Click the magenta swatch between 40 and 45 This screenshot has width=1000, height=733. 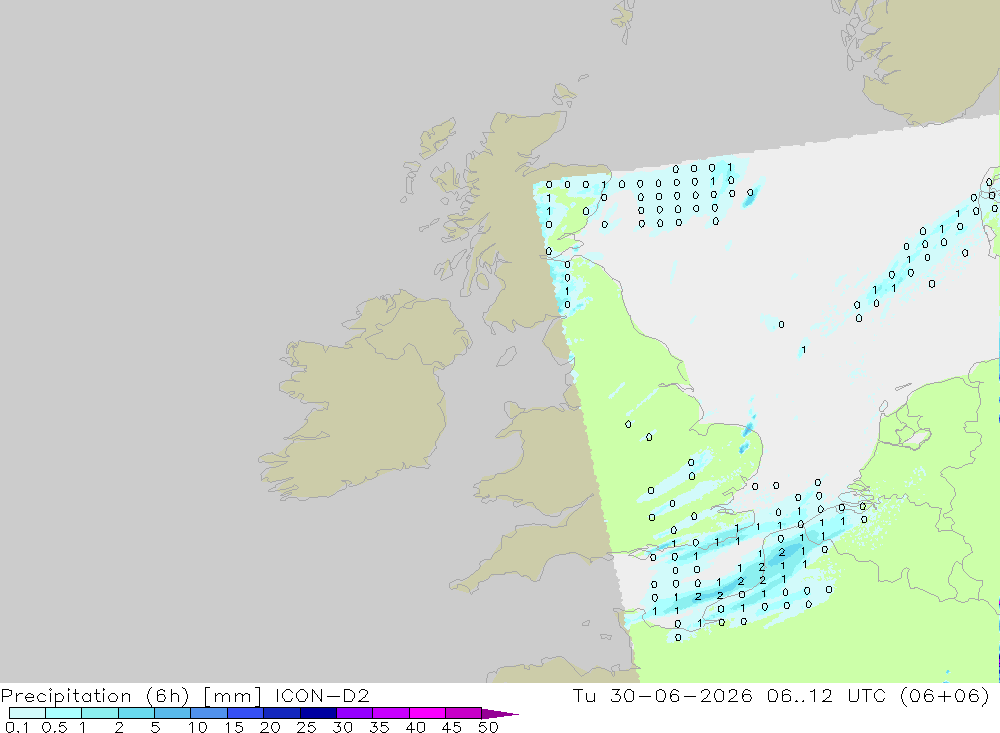(427, 713)
